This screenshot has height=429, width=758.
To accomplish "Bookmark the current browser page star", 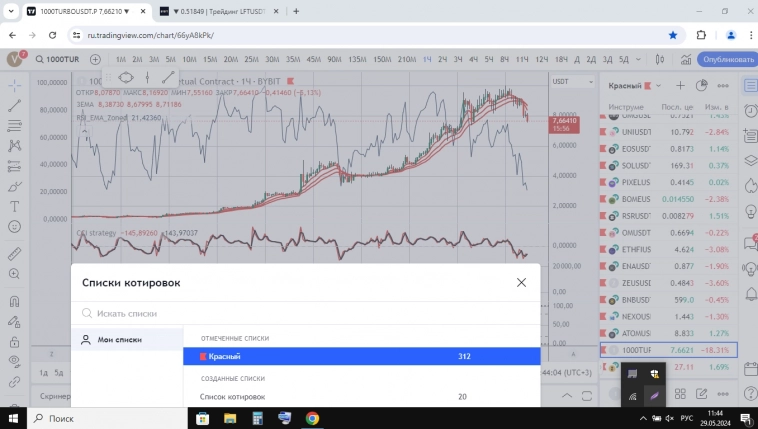I will pos(673,34).
